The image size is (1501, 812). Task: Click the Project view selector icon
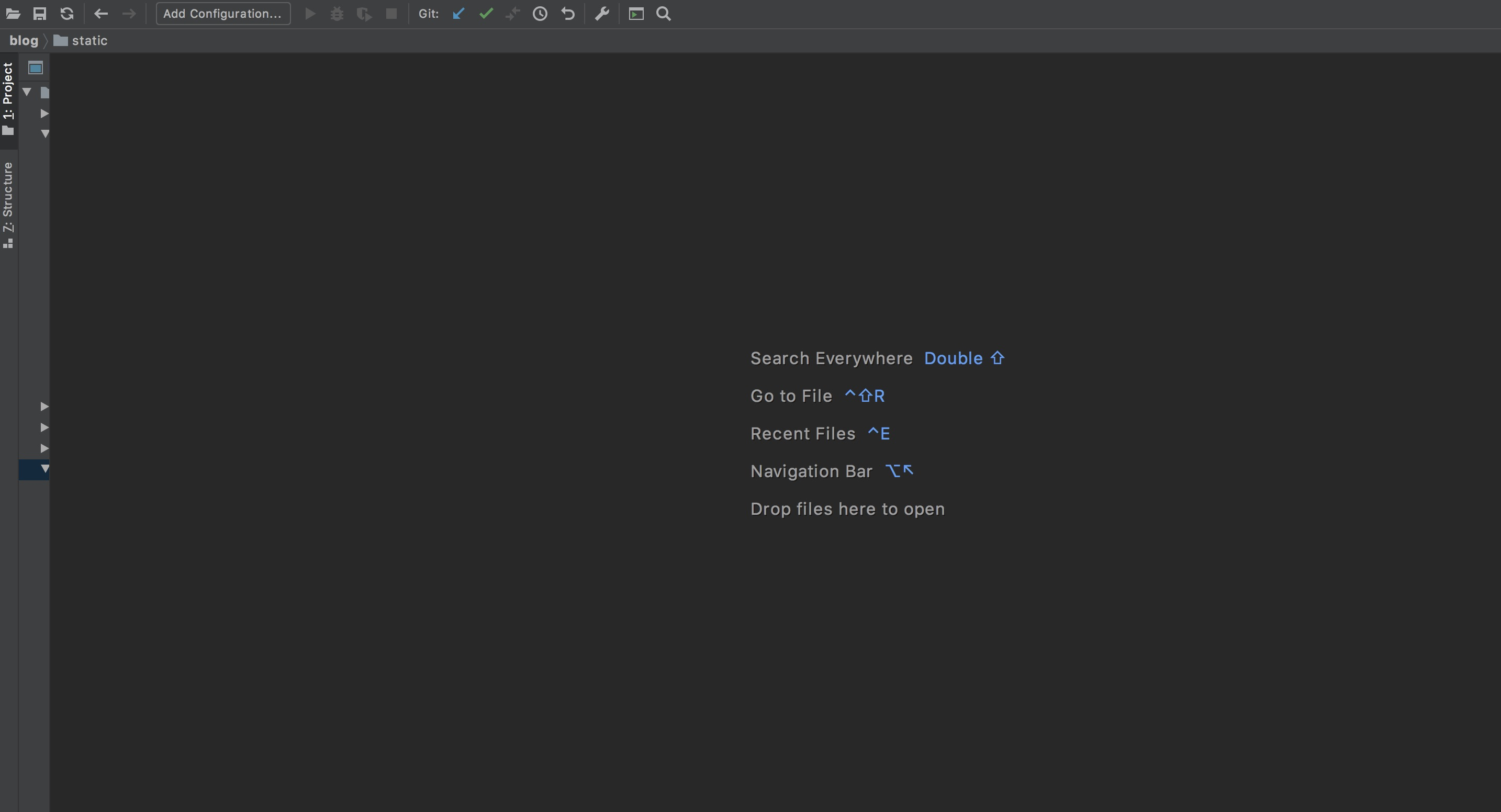(36, 68)
